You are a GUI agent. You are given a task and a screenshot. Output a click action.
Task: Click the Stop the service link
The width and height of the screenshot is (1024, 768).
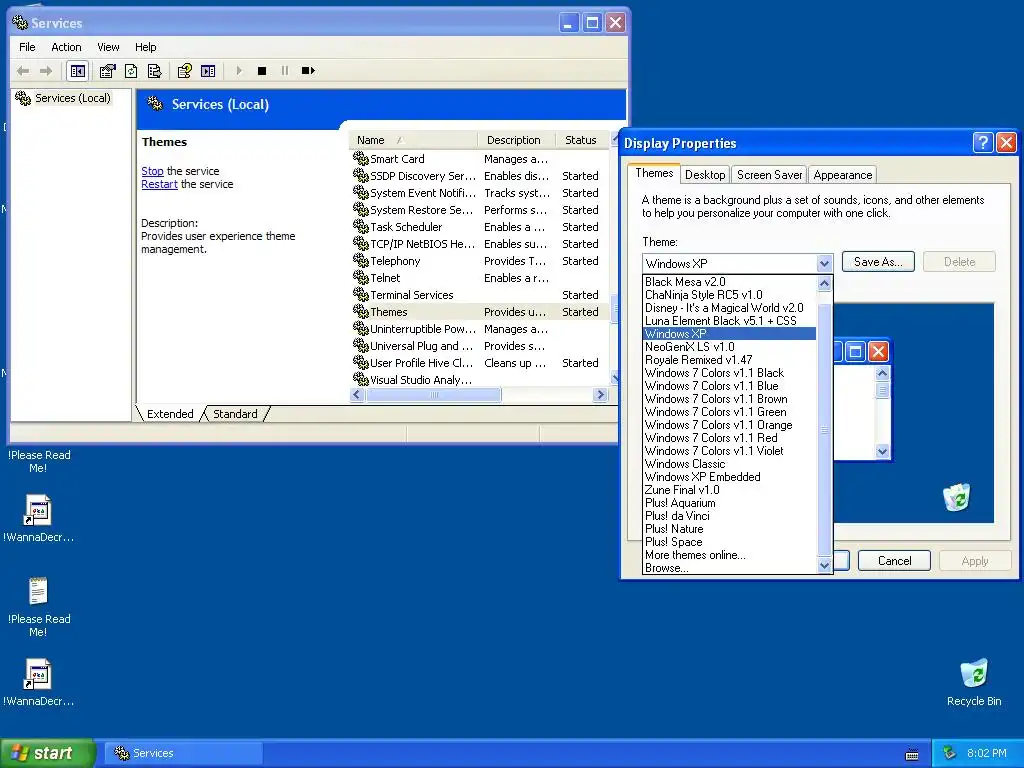tap(152, 171)
